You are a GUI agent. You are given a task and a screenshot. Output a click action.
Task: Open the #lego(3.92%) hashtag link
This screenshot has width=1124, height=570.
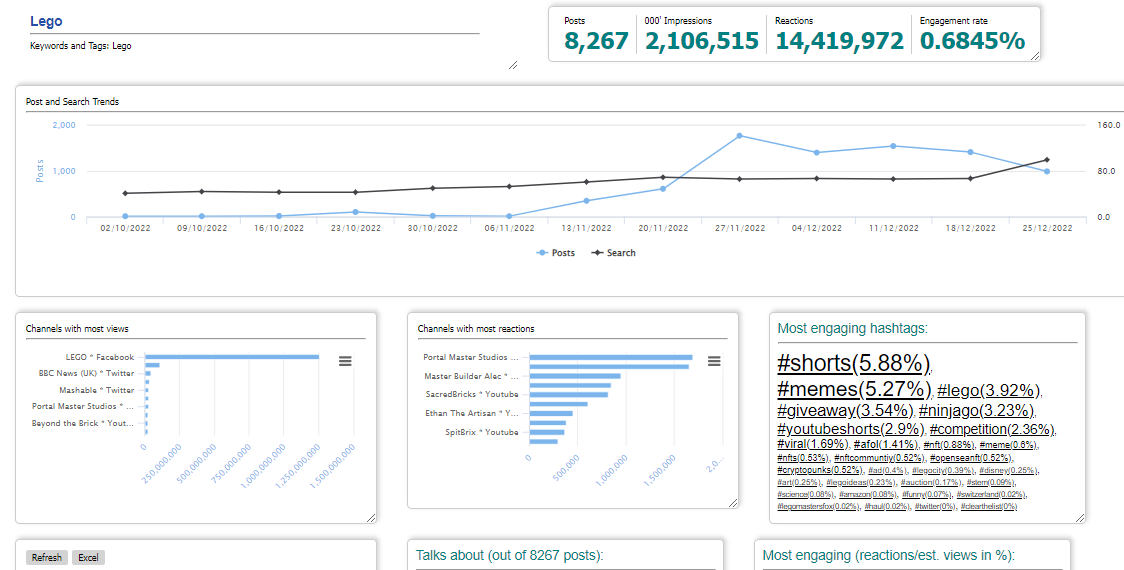(989, 391)
